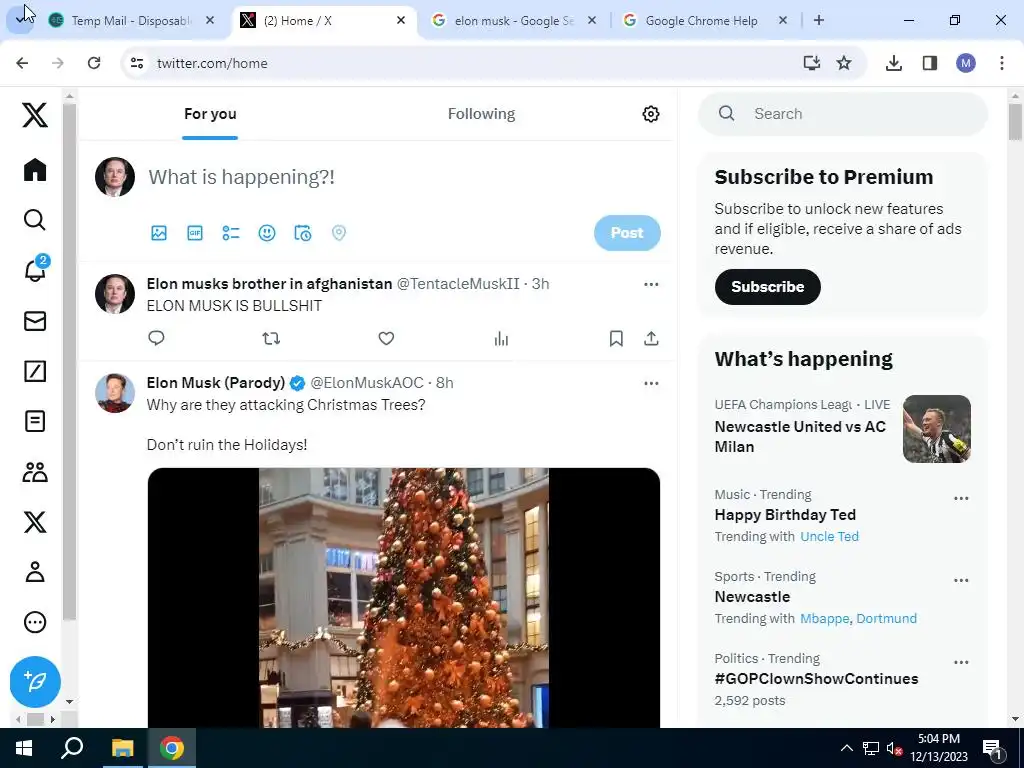The width and height of the screenshot is (1024, 768).
Task: Expand the tab search chevron in Chrome
Action: 20,20
